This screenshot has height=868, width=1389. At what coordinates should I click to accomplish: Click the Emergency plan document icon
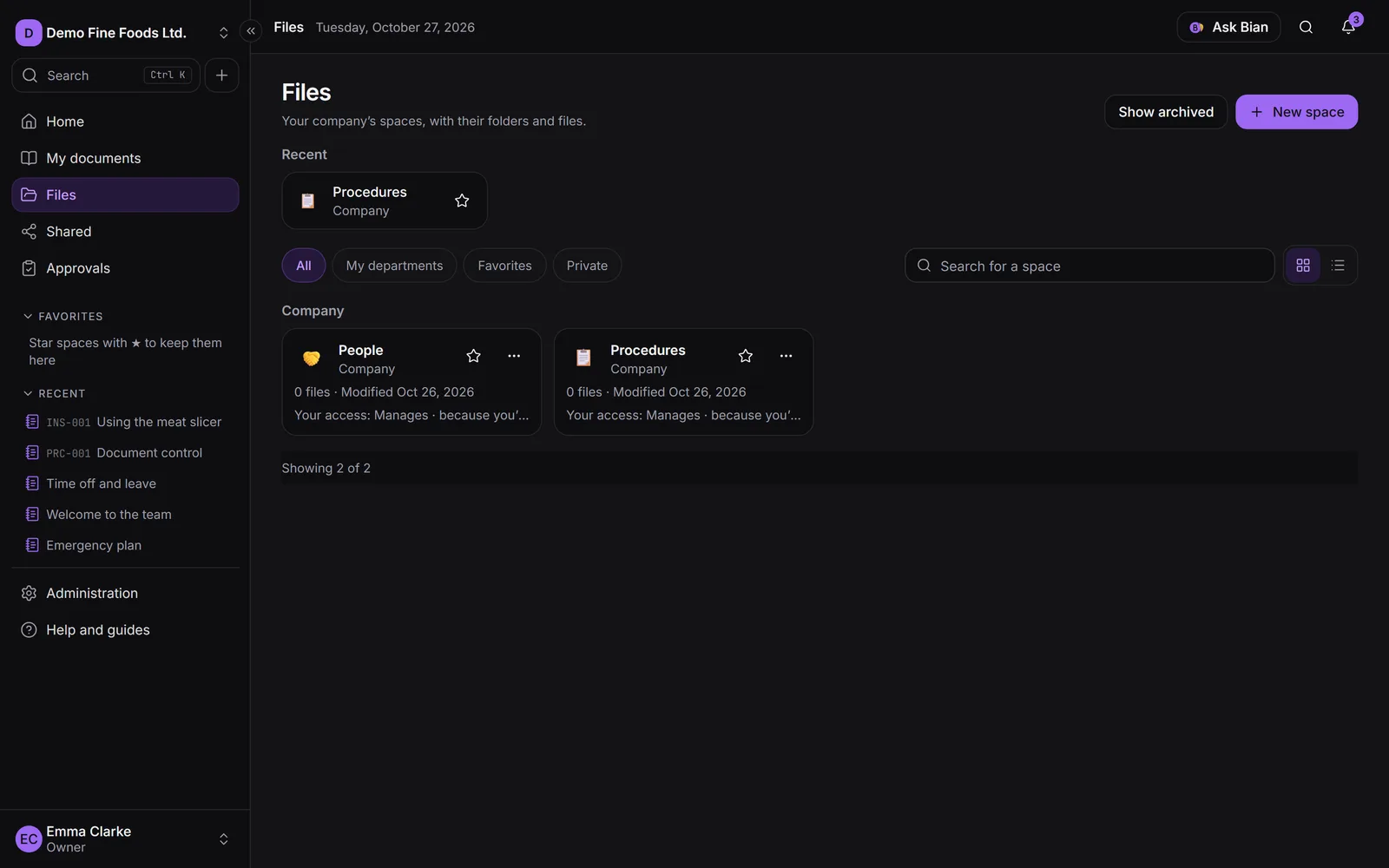coord(32,545)
